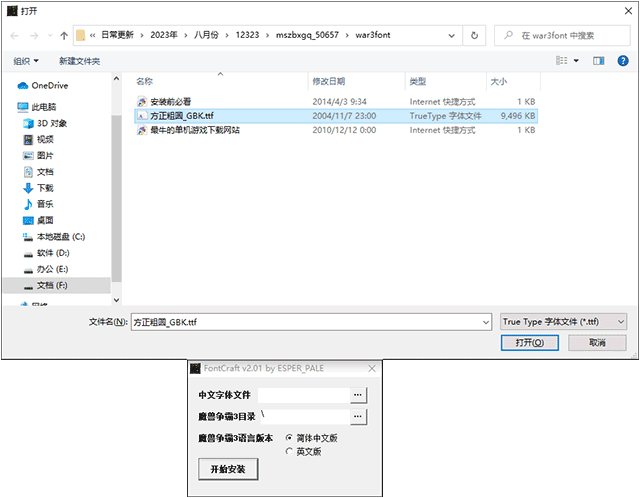
Task: Navigate to 八月份 in the address bar
Action: 206,35
